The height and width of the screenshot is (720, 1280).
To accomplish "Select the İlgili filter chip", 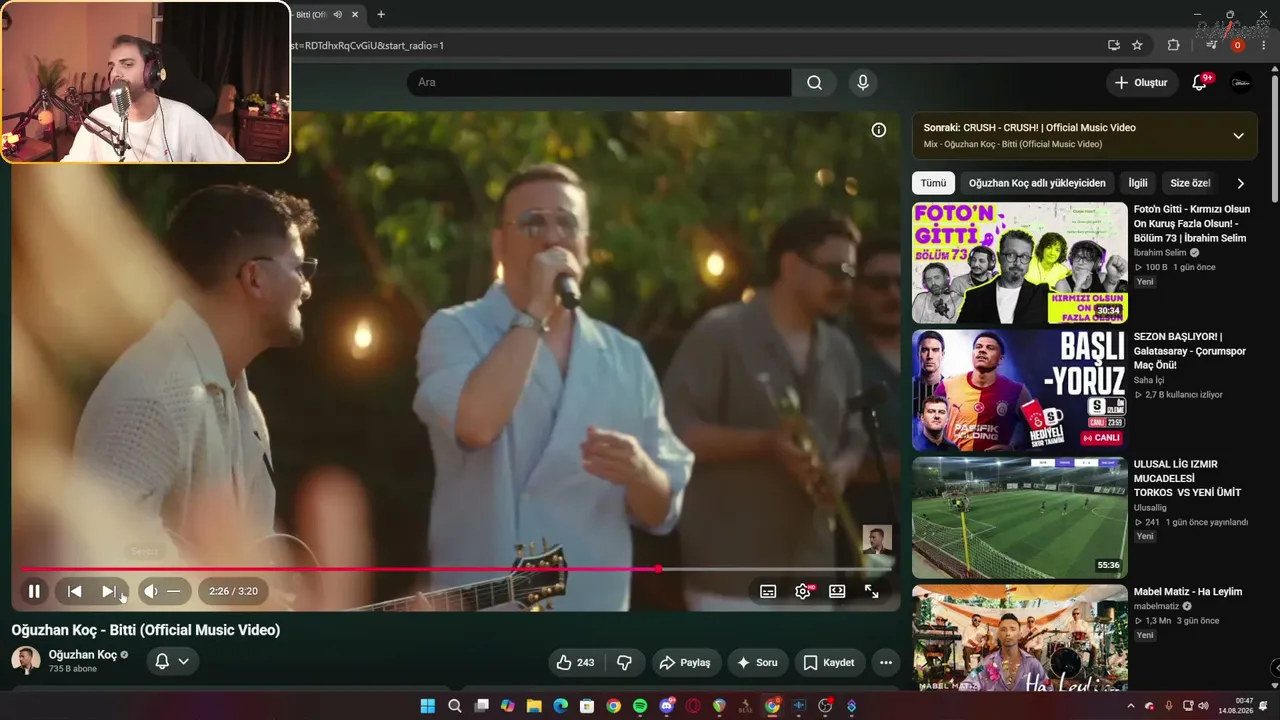I will (1138, 183).
